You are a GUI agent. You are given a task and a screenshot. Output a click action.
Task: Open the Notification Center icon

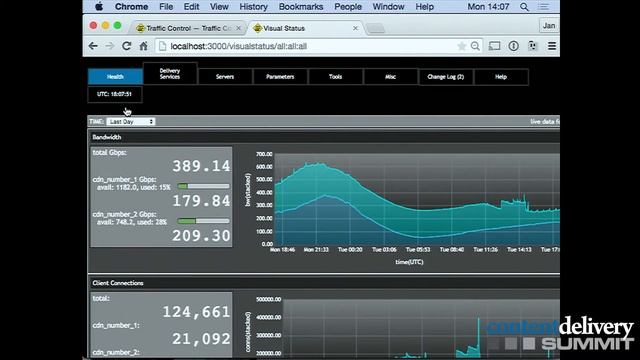click(543, 7)
